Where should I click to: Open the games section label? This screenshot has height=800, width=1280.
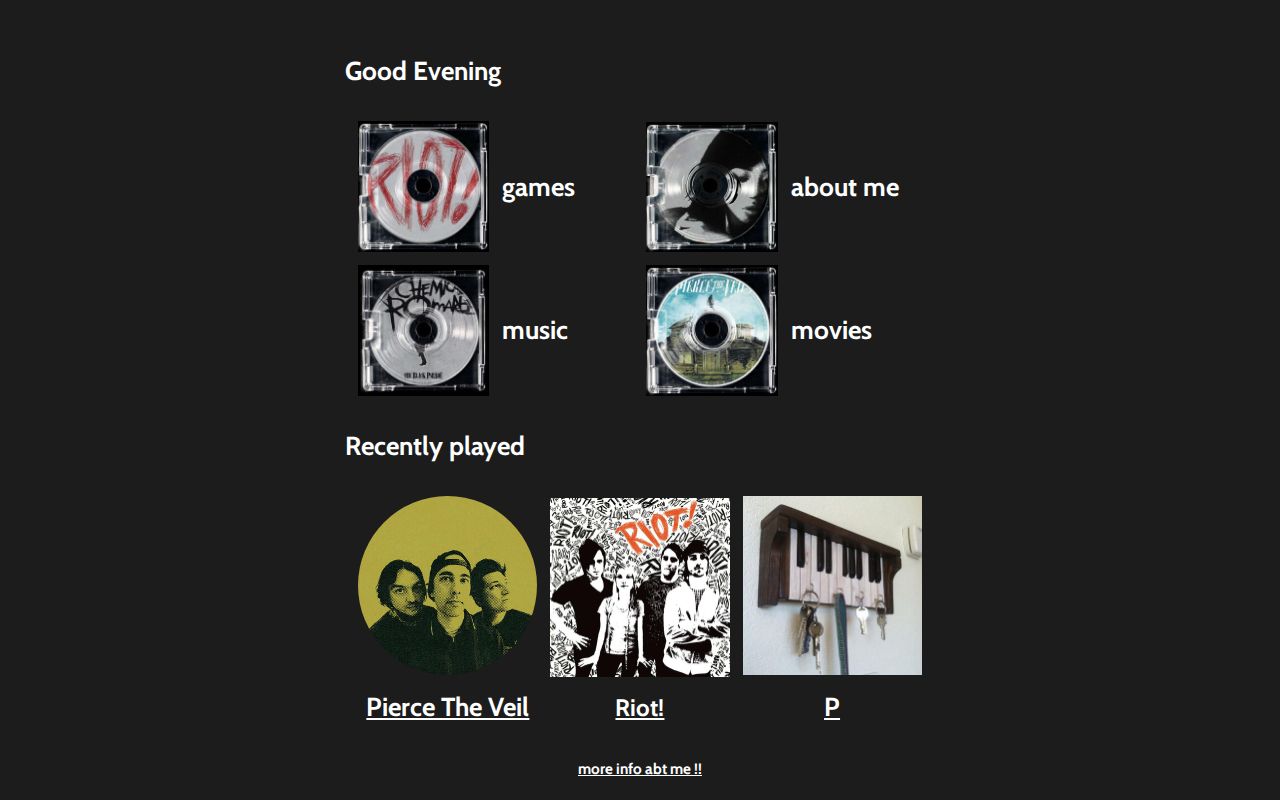coord(538,188)
